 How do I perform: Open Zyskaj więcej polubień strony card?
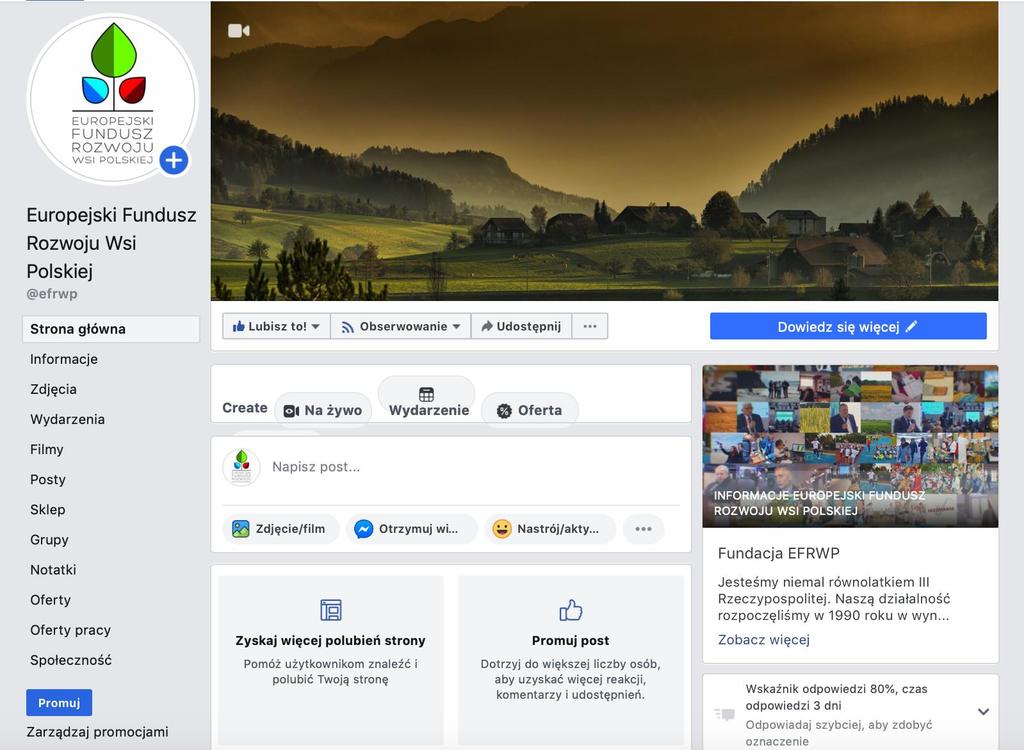click(x=330, y=660)
